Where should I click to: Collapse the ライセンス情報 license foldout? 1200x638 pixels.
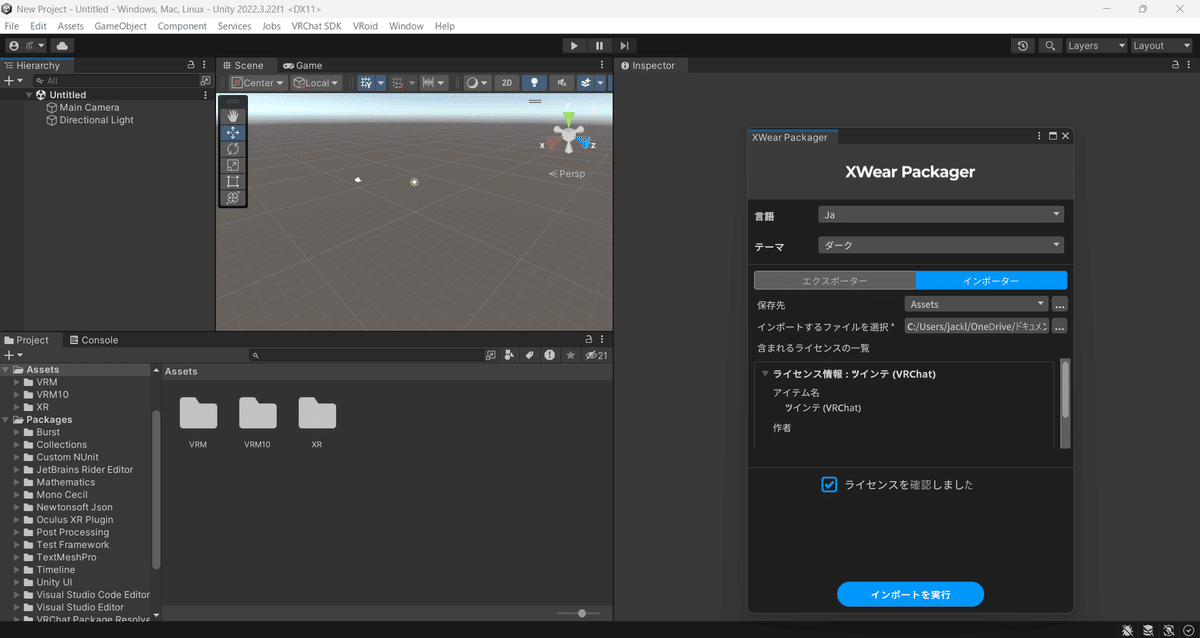pos(765,374)
